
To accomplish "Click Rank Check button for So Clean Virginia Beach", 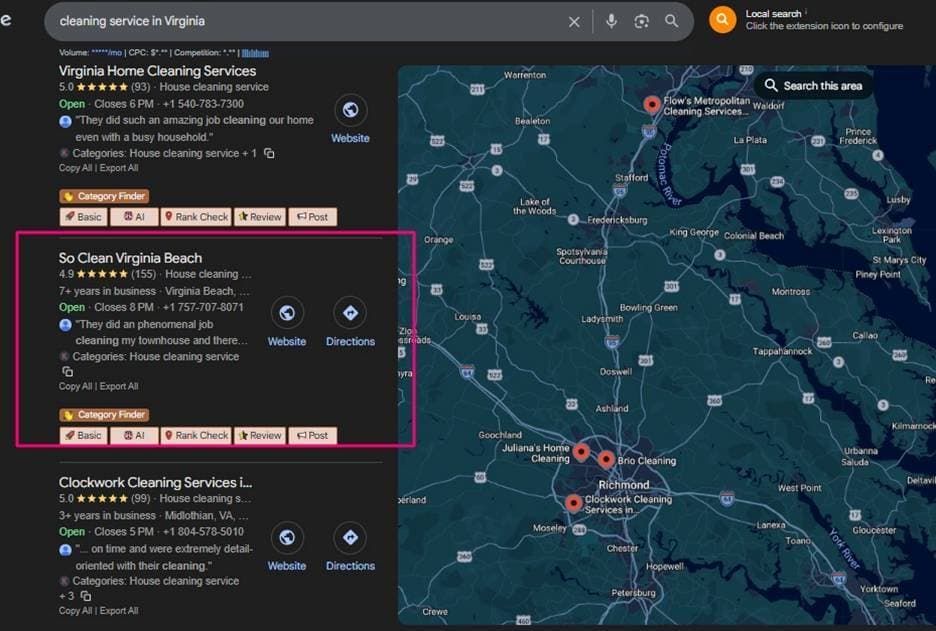I will tap(196, 435).
